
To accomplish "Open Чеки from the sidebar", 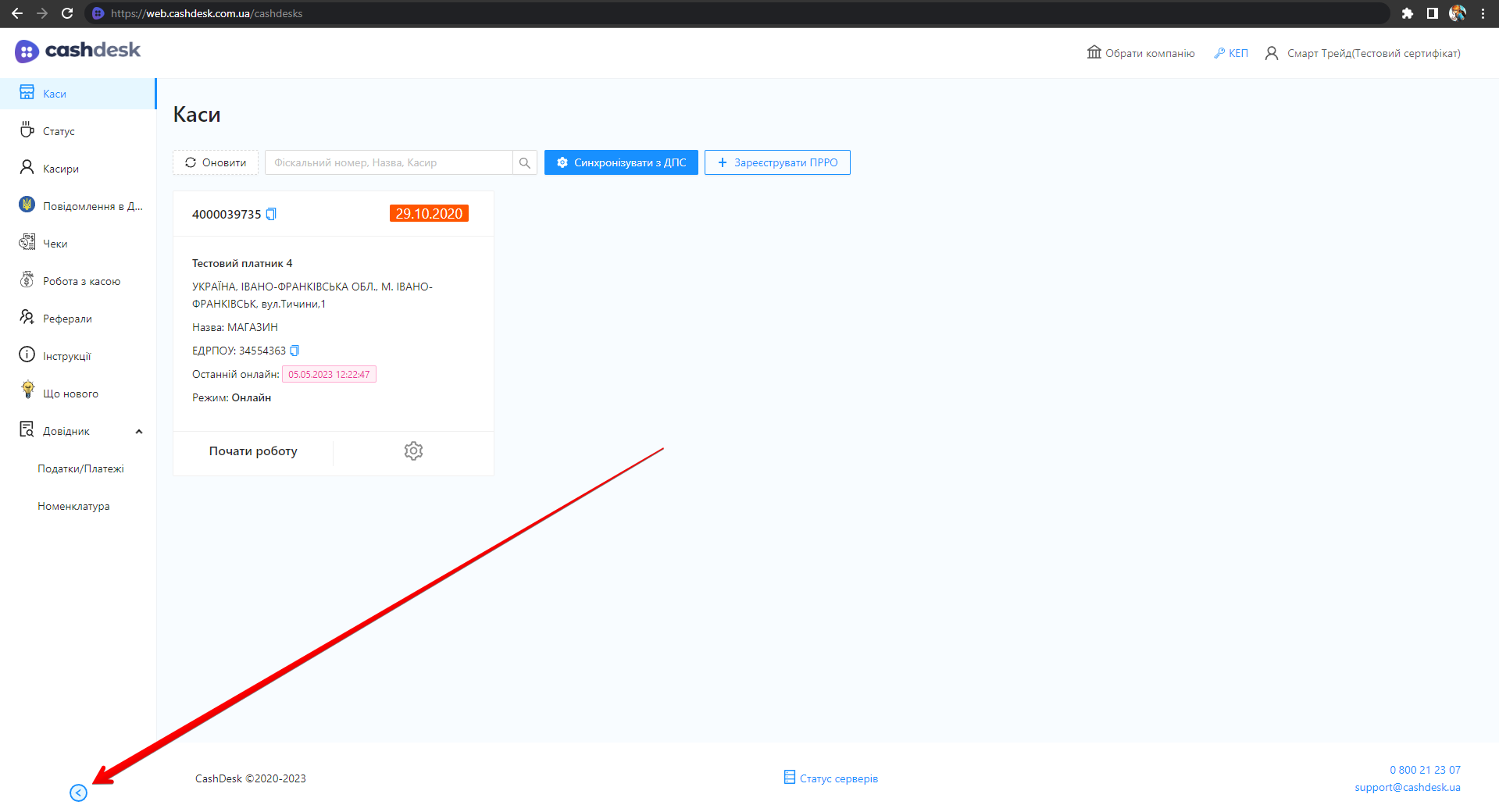I will click(55, 244).
